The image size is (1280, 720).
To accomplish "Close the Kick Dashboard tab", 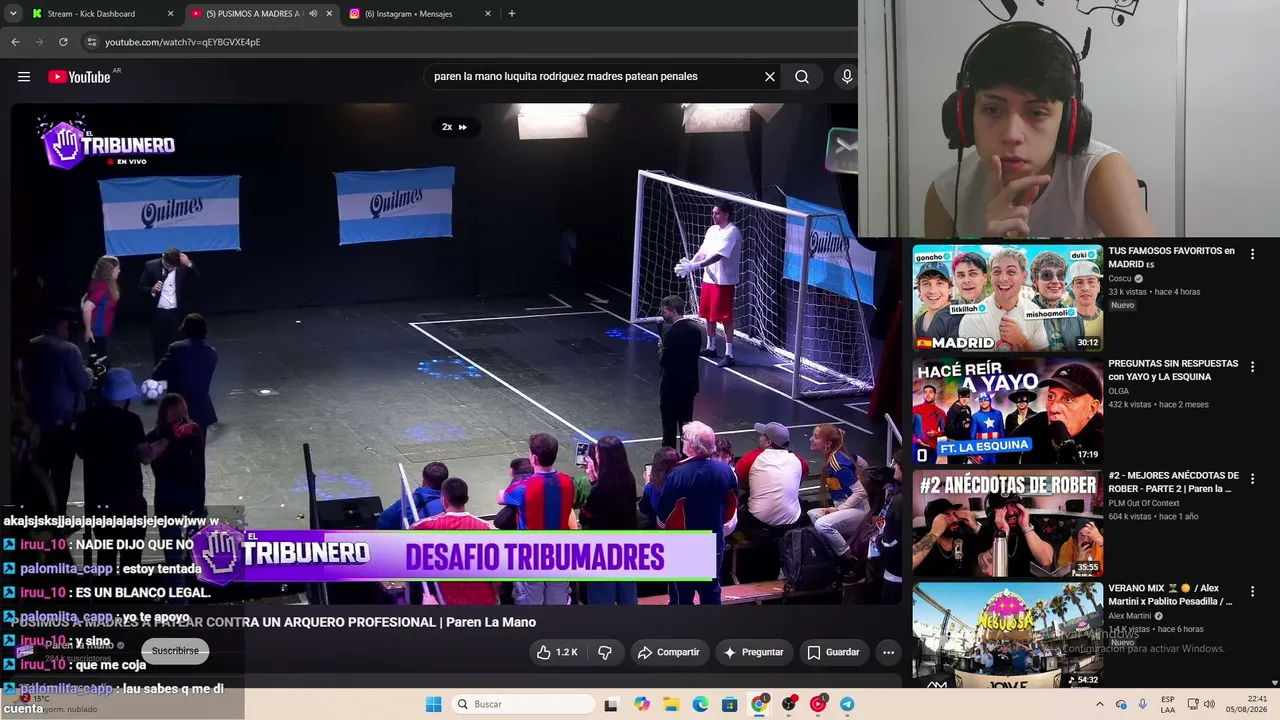I will pos(170,14).
